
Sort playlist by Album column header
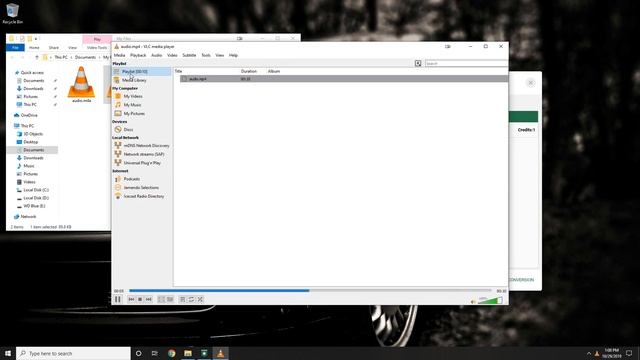(274, 71)
